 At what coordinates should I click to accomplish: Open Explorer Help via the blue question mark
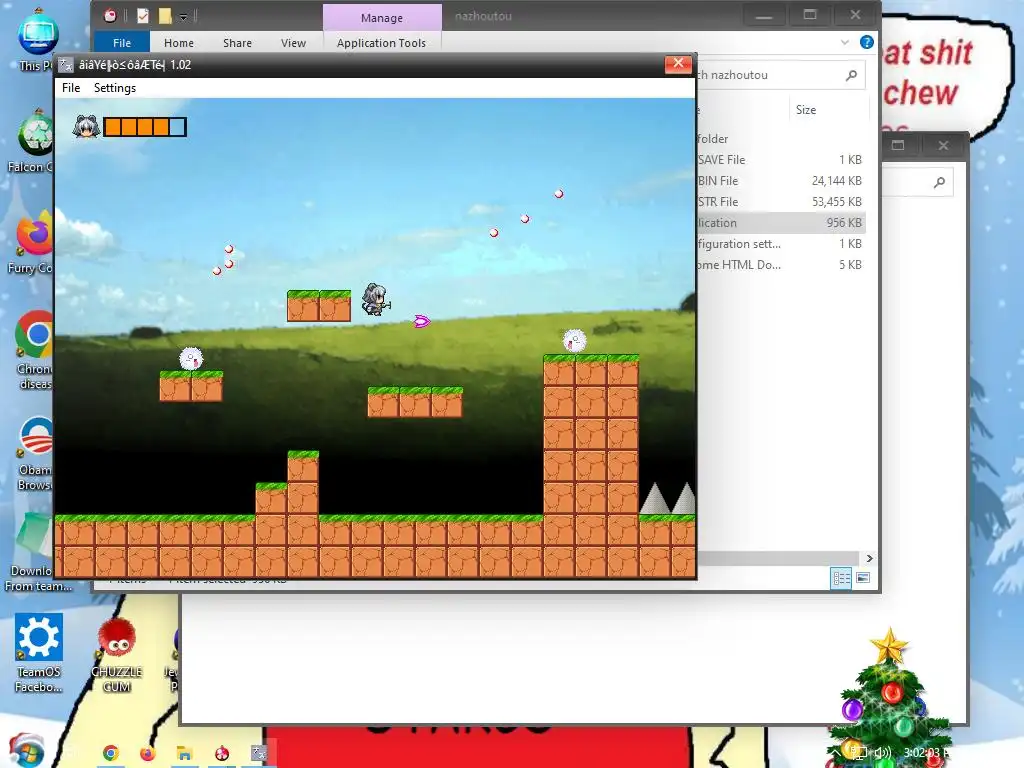[867, 42]
